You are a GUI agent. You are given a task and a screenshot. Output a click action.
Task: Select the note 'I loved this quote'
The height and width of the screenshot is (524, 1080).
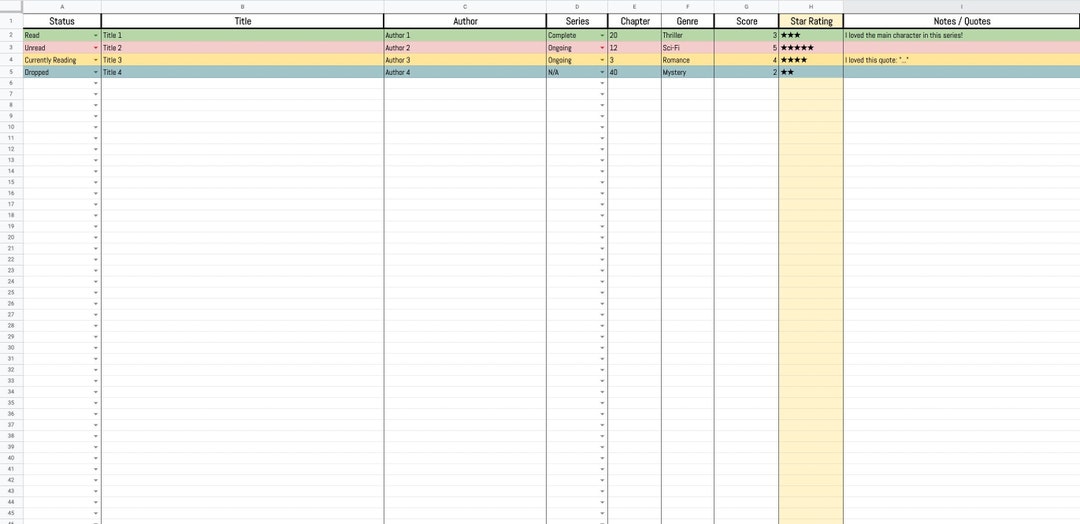pyautogui.click(x=962, y=61)
